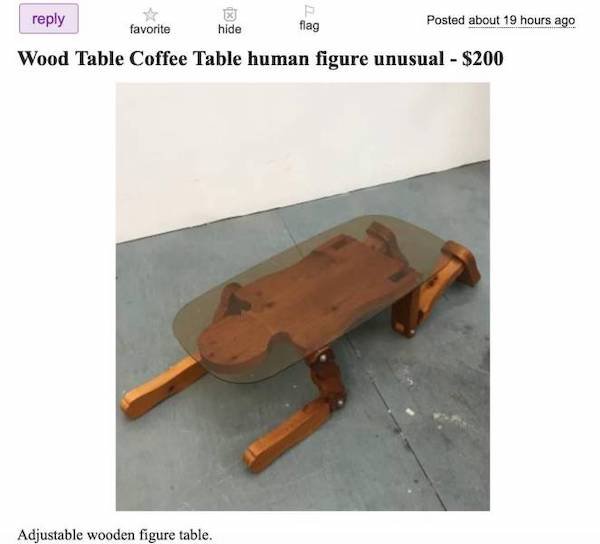Click the 'Adjustable wooden figure table' description
The width and height of the screenshot is (600, 544).
pyautogui.click(x=114, y=534)
